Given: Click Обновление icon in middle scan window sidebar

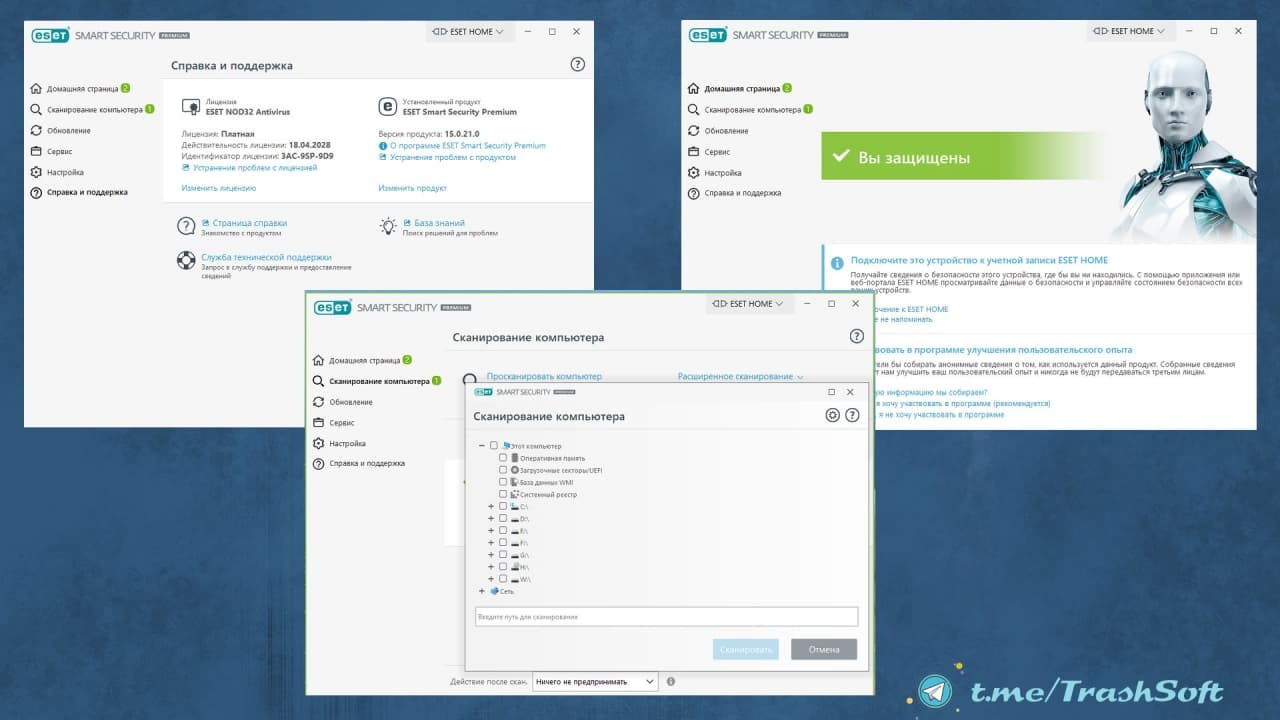Looking at the screenshot, I should [318, 402].
